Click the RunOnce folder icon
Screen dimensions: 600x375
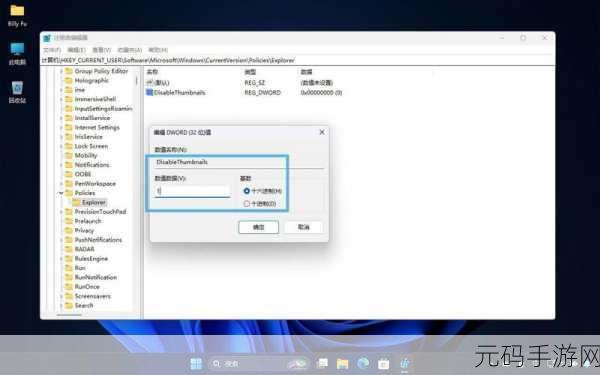click(69, 287)
